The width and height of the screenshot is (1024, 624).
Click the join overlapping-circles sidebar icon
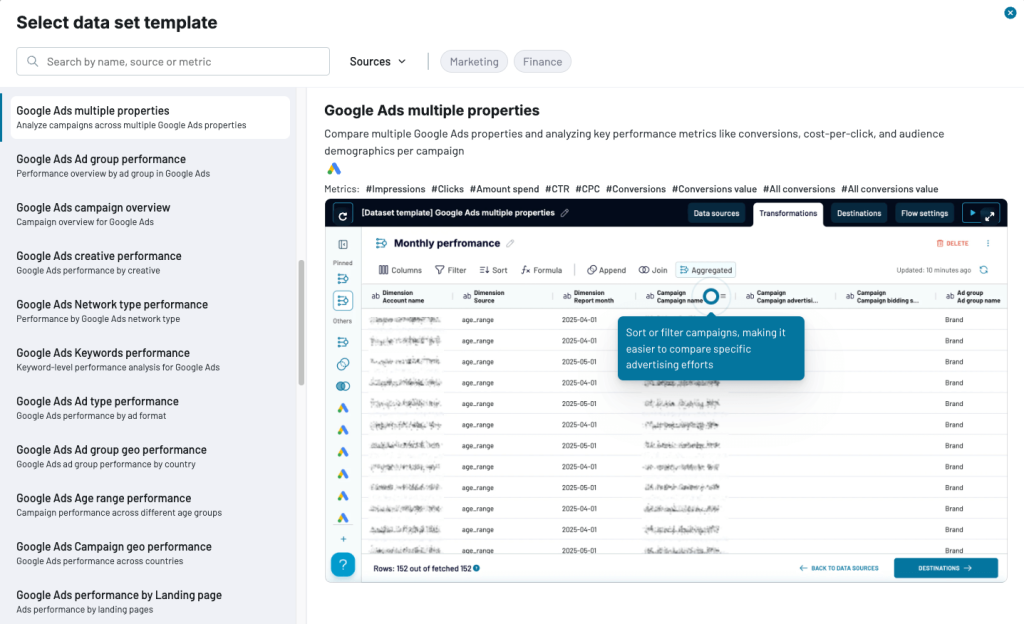pos(343,386)
